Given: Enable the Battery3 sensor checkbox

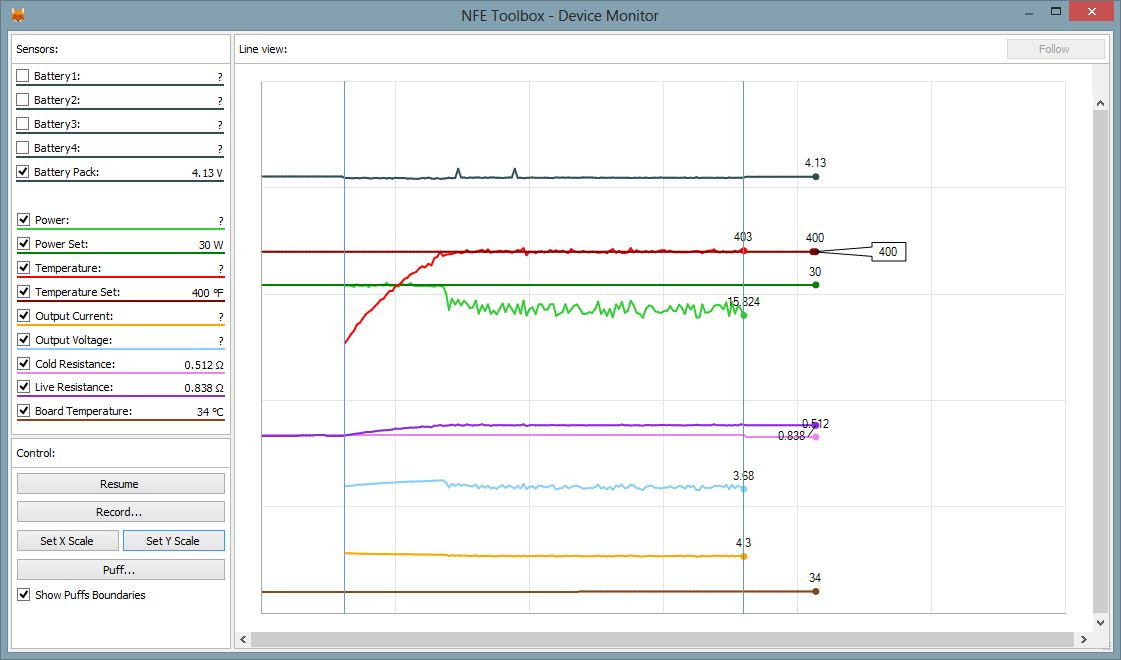Looking at the screenshot, I should [23, 124].
